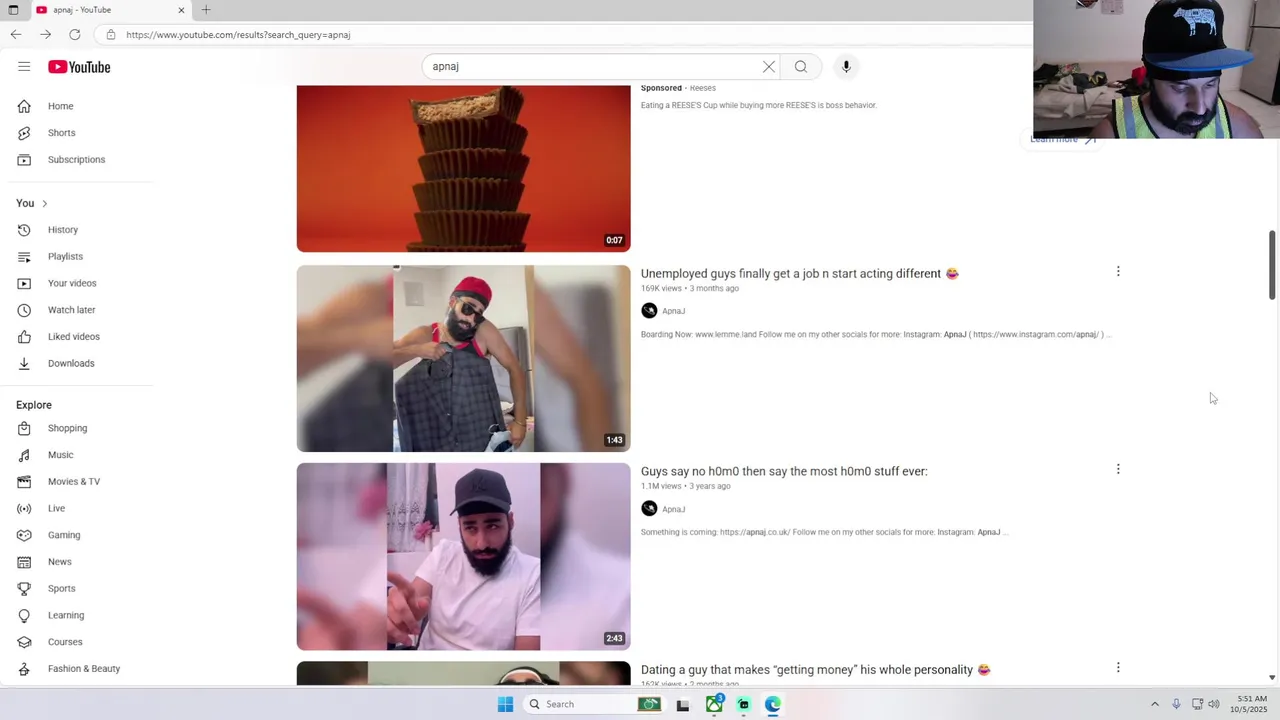Clear the search box with the X
1280x720 pixels.
point(768,67)
